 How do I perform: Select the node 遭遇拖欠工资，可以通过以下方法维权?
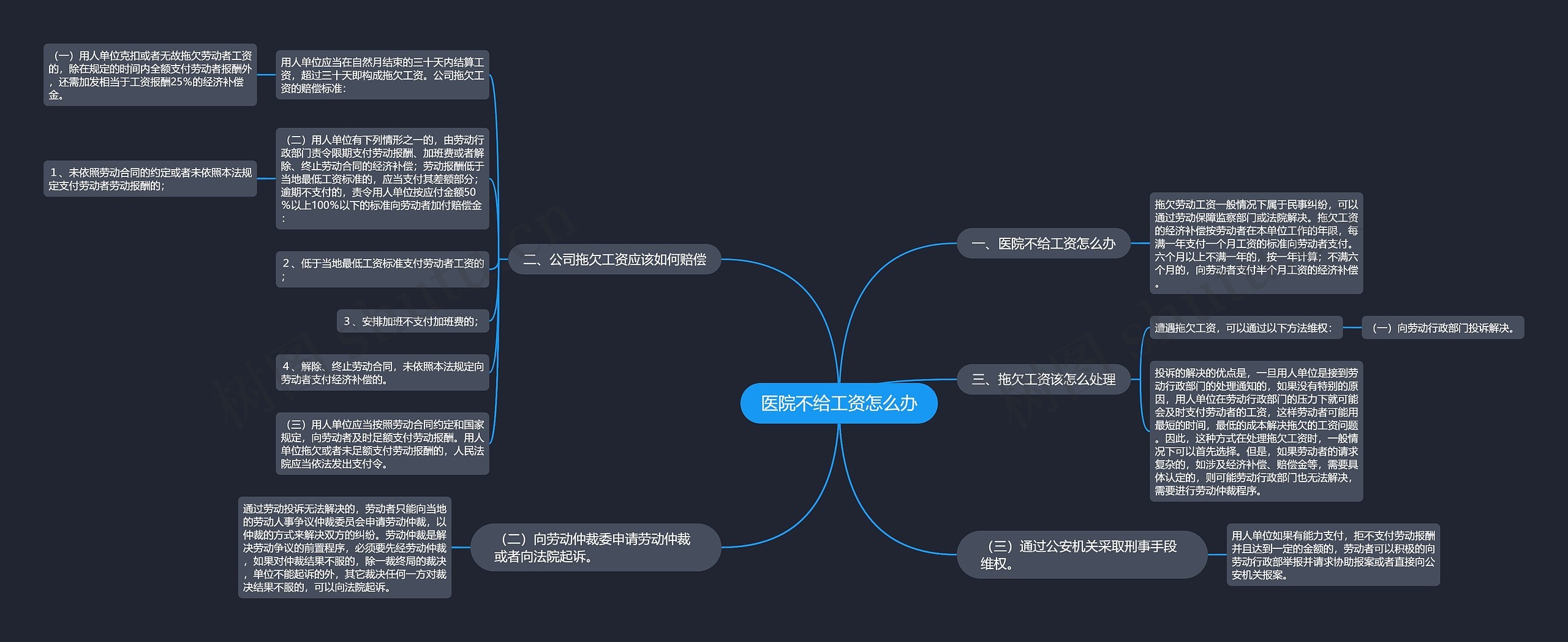(x=1245, y=328)
